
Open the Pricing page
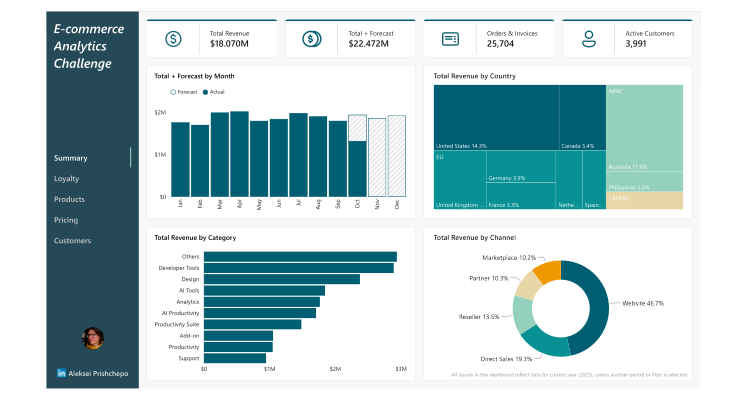pyautogui.click(x=66, y=220)
